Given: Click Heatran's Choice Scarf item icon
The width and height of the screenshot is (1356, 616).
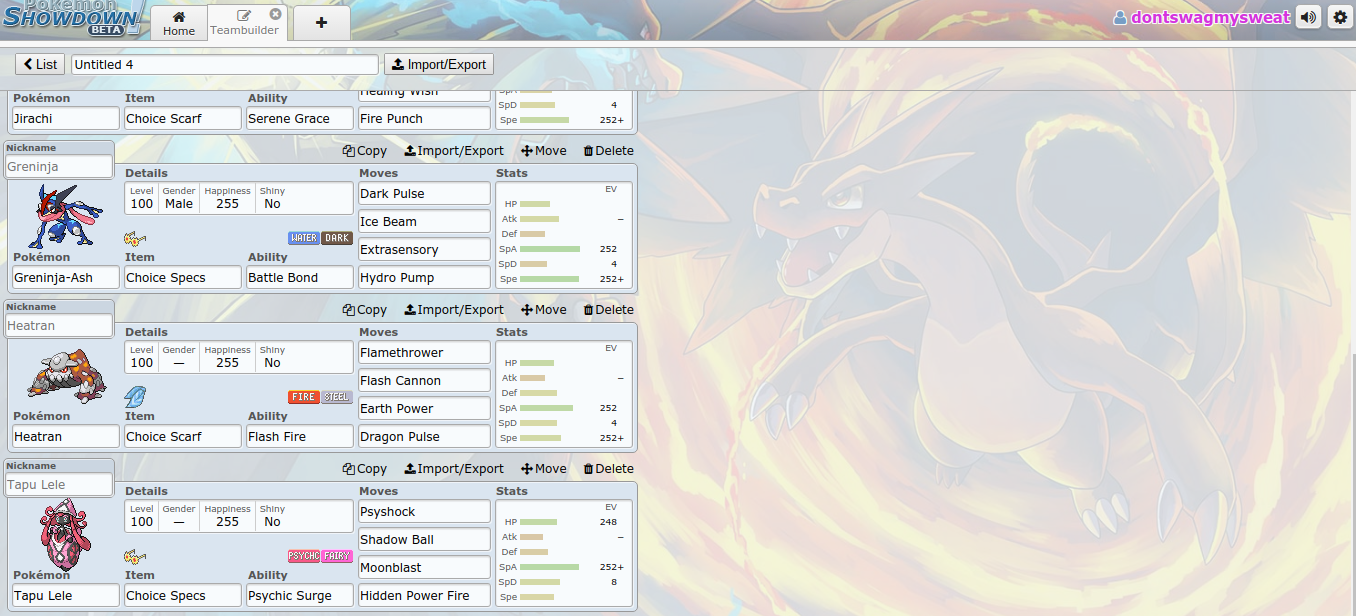Looking at the screenshot, I should 135,396.
